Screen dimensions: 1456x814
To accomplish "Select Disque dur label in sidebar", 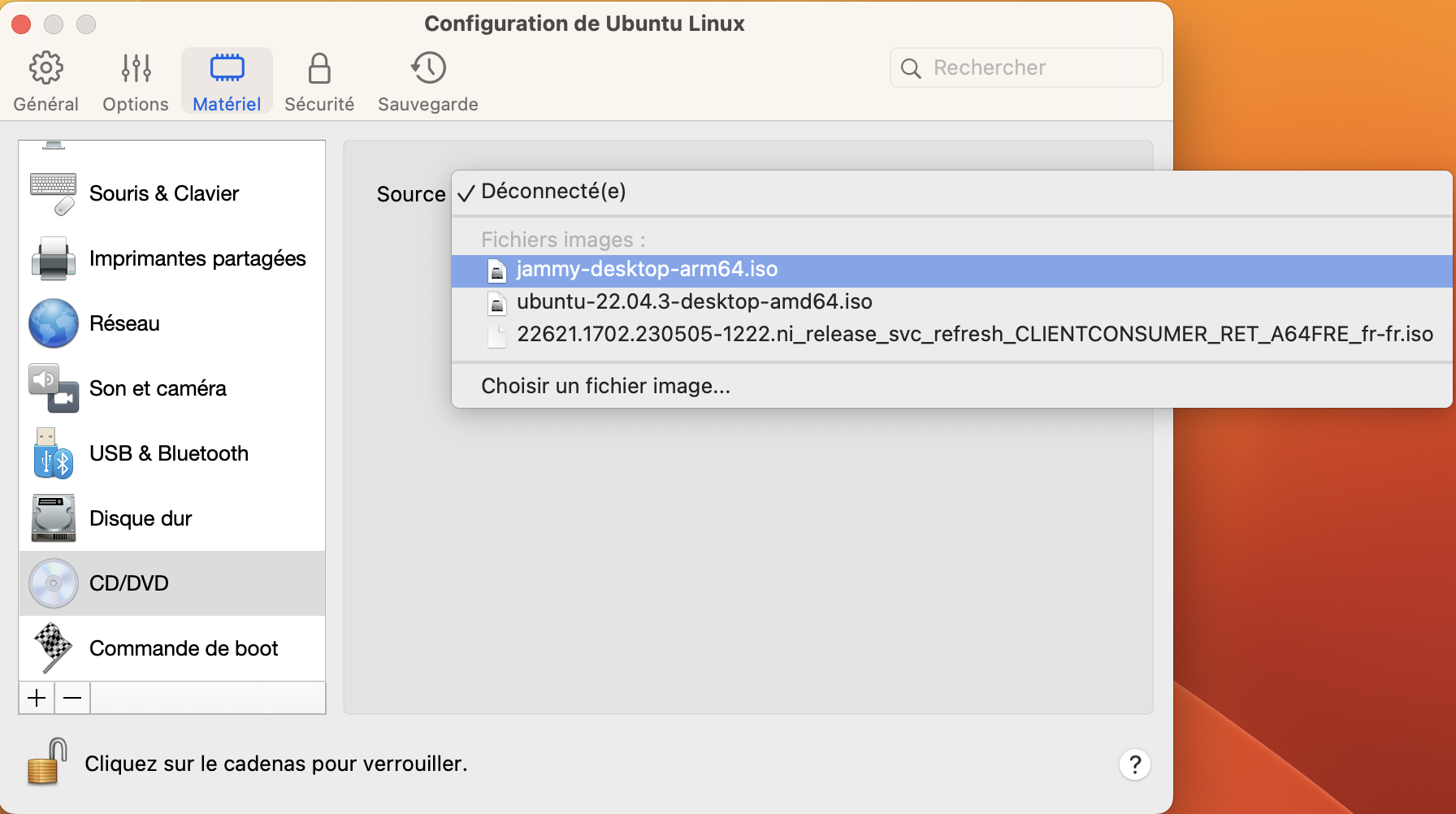I will [141, 518].
